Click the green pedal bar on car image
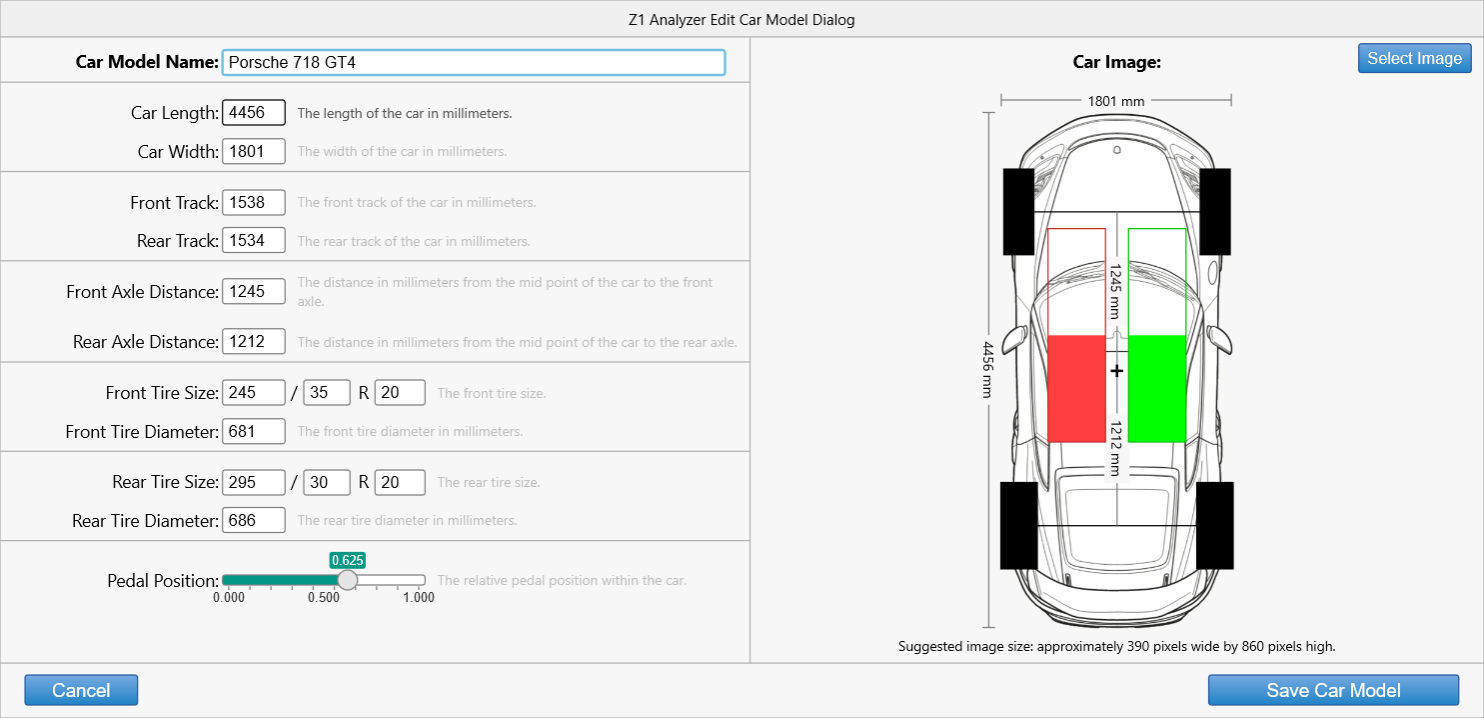This screenshot has width=1484, height=718. pos(1157,388)
